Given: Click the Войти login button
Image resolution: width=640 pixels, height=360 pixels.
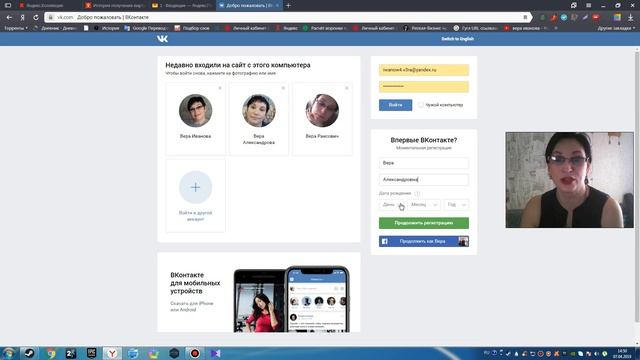Looking at the screenshot, I should (x=396, y=105).
